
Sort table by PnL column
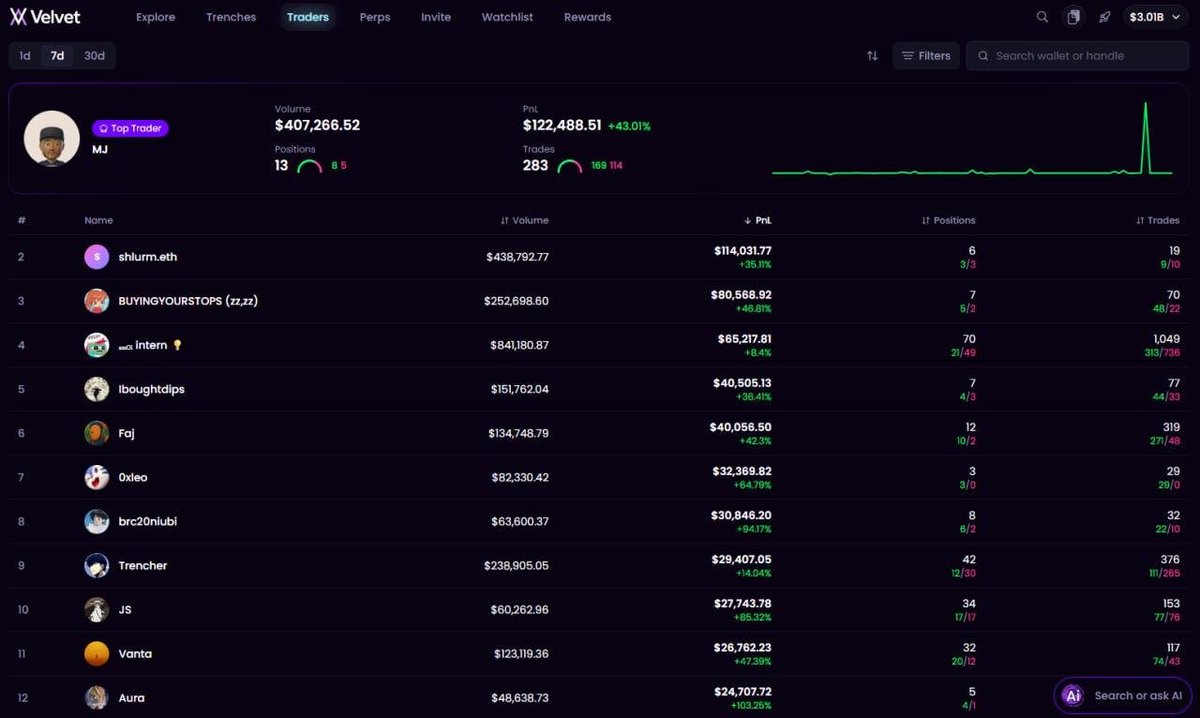tap(757, 220)
